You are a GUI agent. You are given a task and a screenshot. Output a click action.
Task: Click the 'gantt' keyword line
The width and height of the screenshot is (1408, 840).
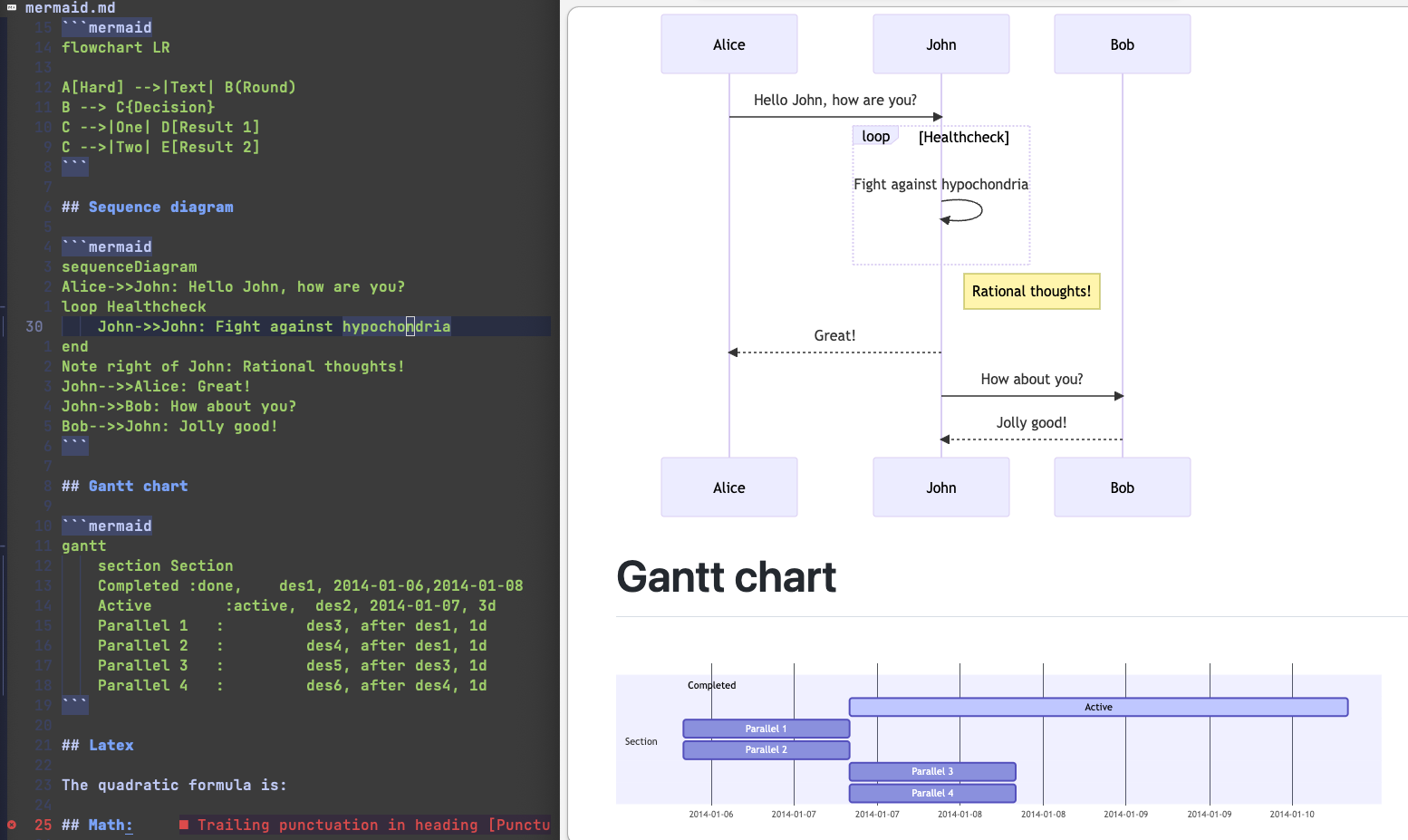click(84, 546)
